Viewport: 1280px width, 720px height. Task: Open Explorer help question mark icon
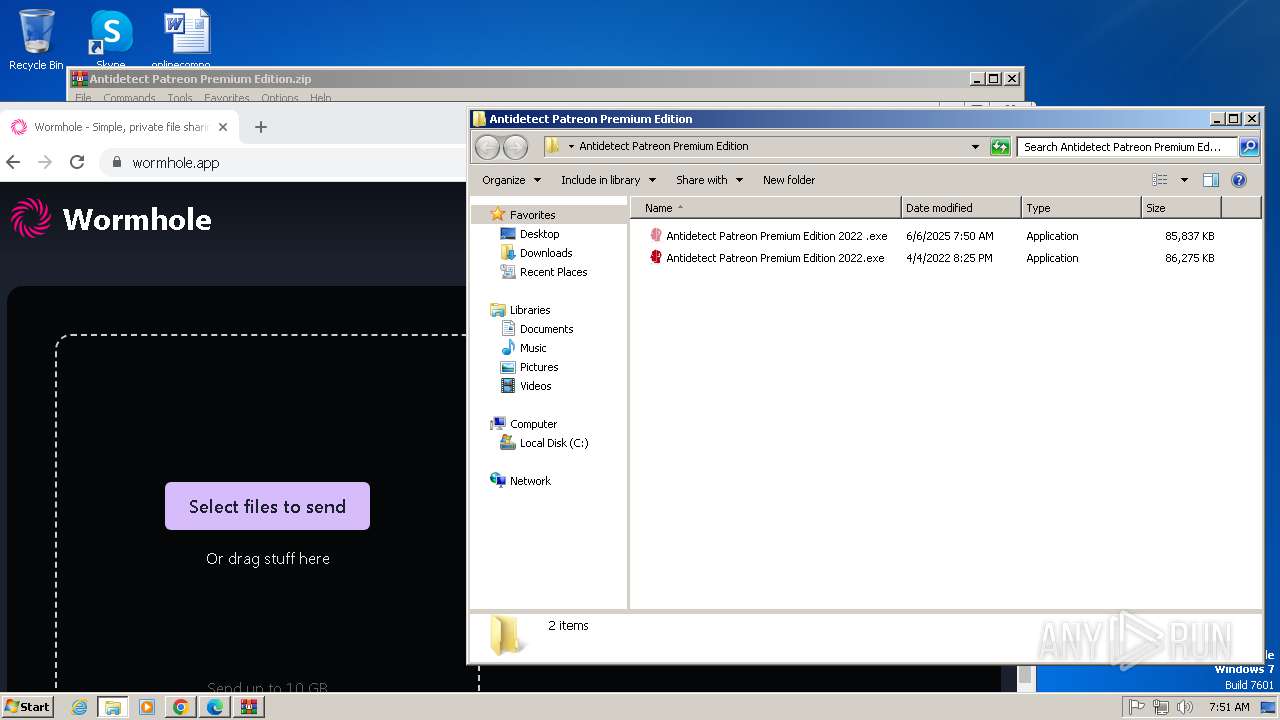[x=1239, y=180]
